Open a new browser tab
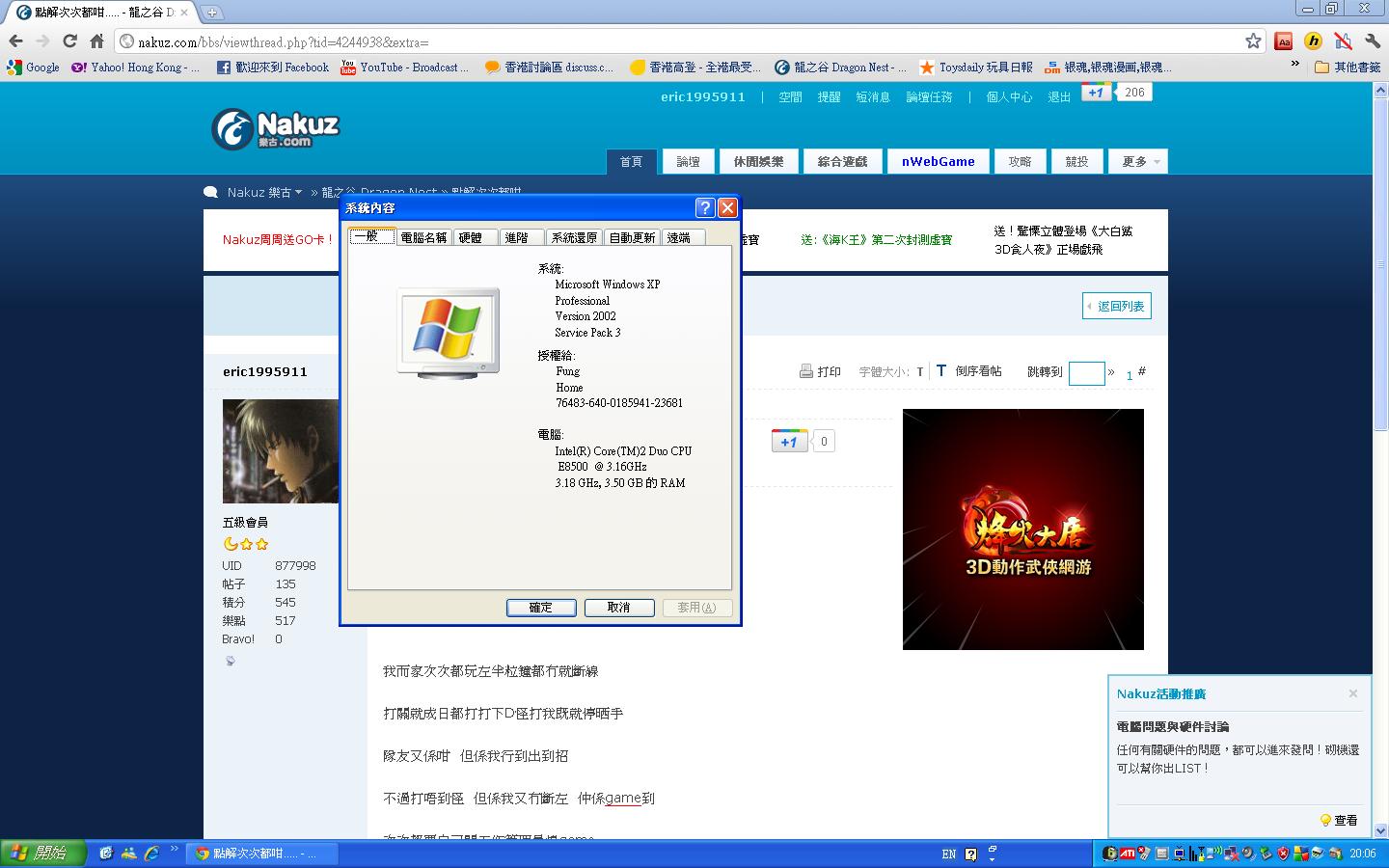 point(212,13)
